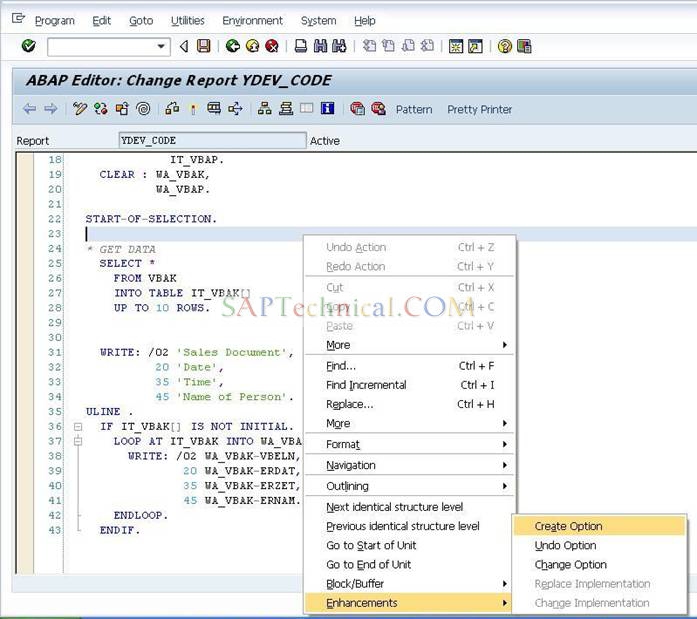This screenshot has height=619, width=697.
Task: Click the Display Navigation Window icon
Action: pyautogui.click(x=286, y=109)
